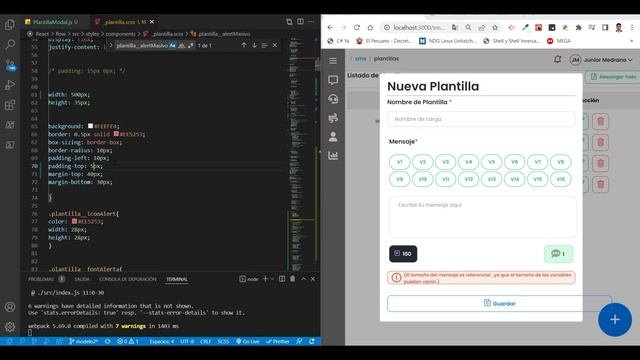Open the bar chart reports sidebar icon

pyautogui.click(x=333, y=156)
